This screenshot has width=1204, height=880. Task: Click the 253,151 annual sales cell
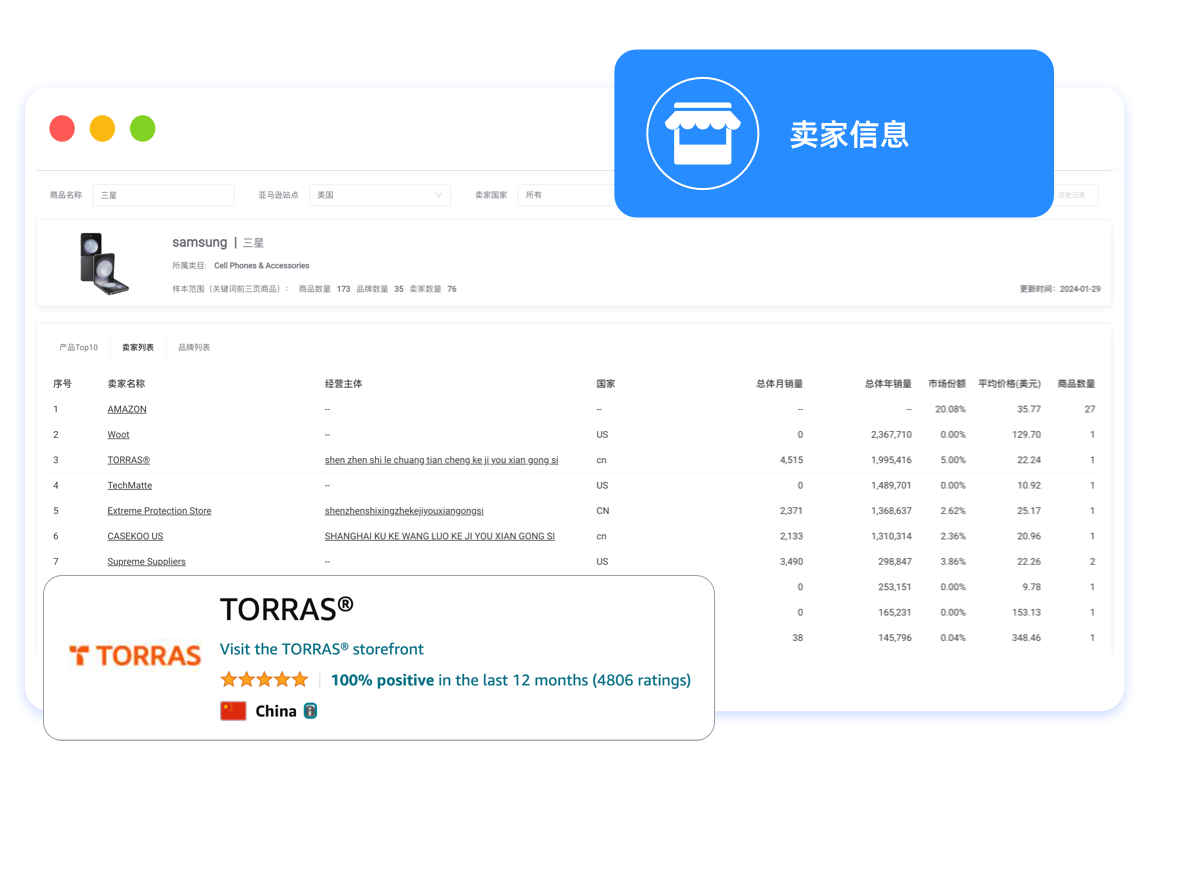pyautogui.click(x=893, y=587)
